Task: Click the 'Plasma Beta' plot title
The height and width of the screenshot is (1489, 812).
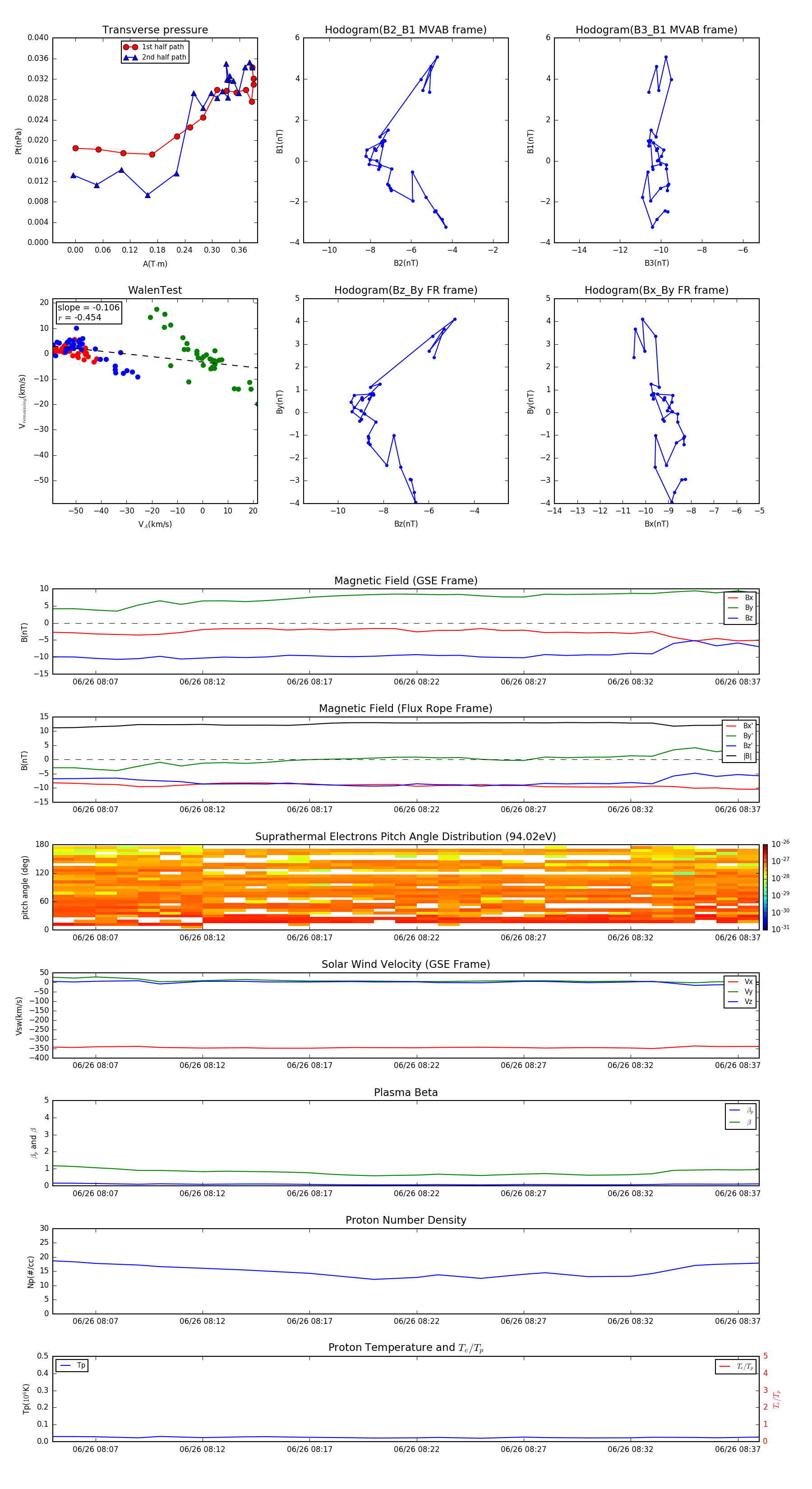Action: click(x=406, y=1092)
